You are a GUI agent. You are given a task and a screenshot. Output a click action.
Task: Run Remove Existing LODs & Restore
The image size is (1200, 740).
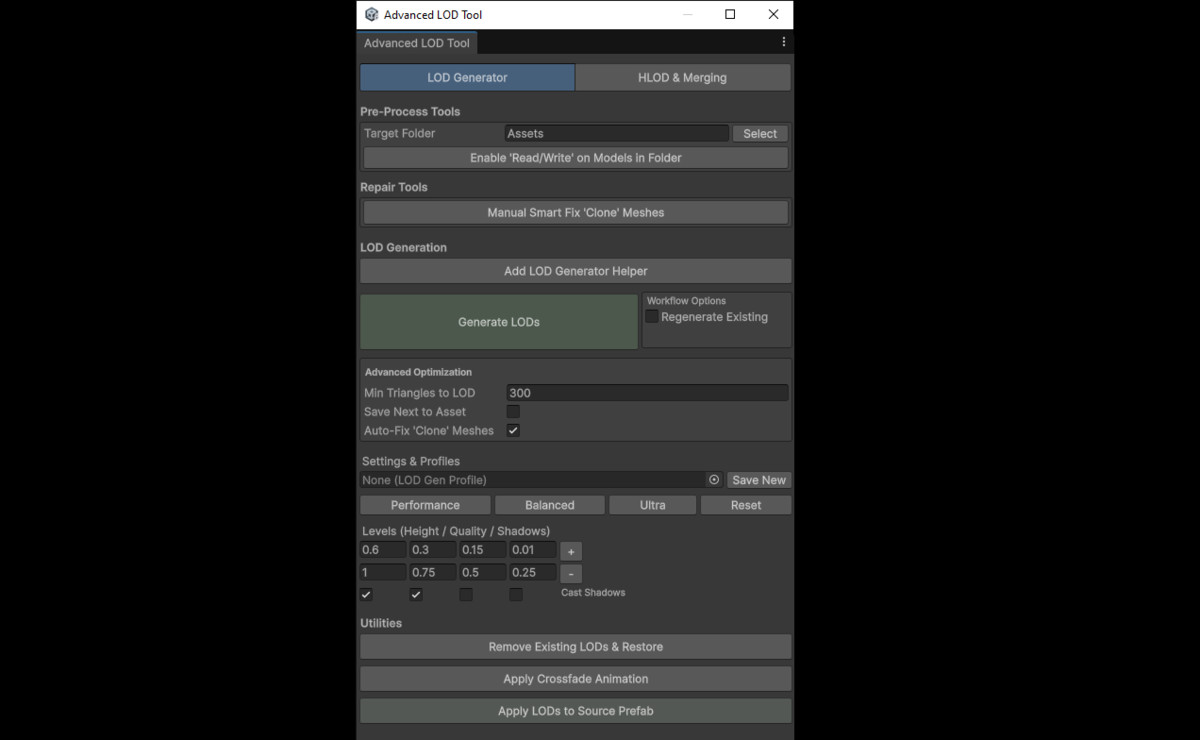[x=575, y=646]
